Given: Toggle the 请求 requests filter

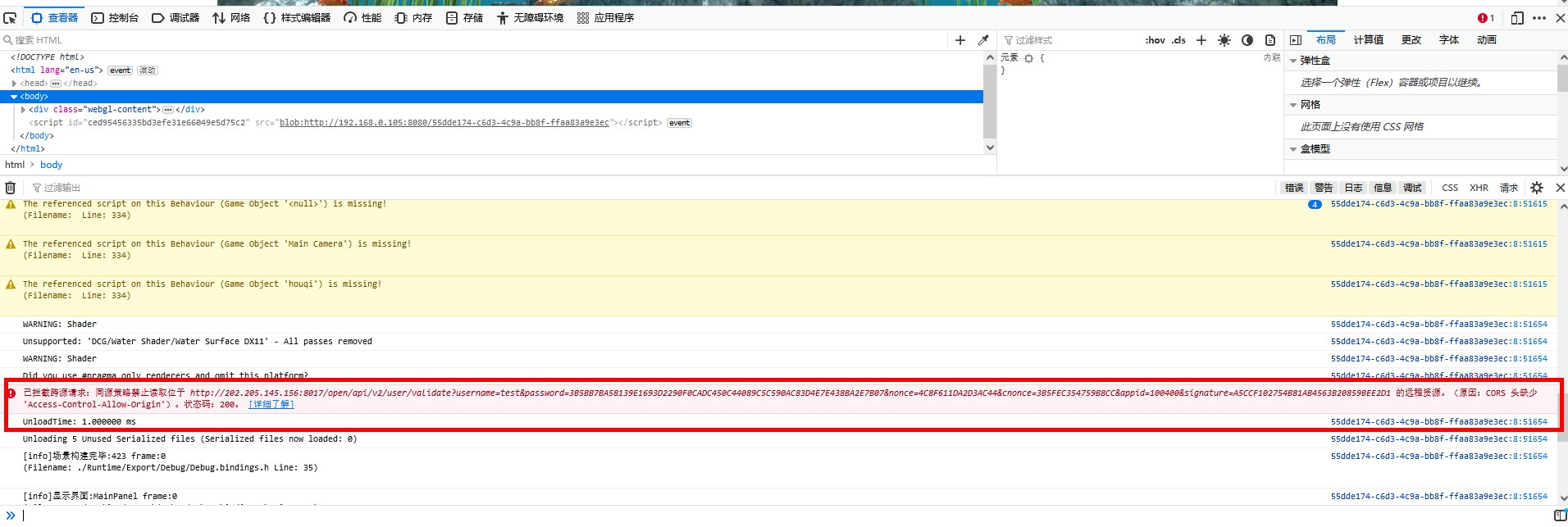Looking at the screenshot, I should (1509, 188).
